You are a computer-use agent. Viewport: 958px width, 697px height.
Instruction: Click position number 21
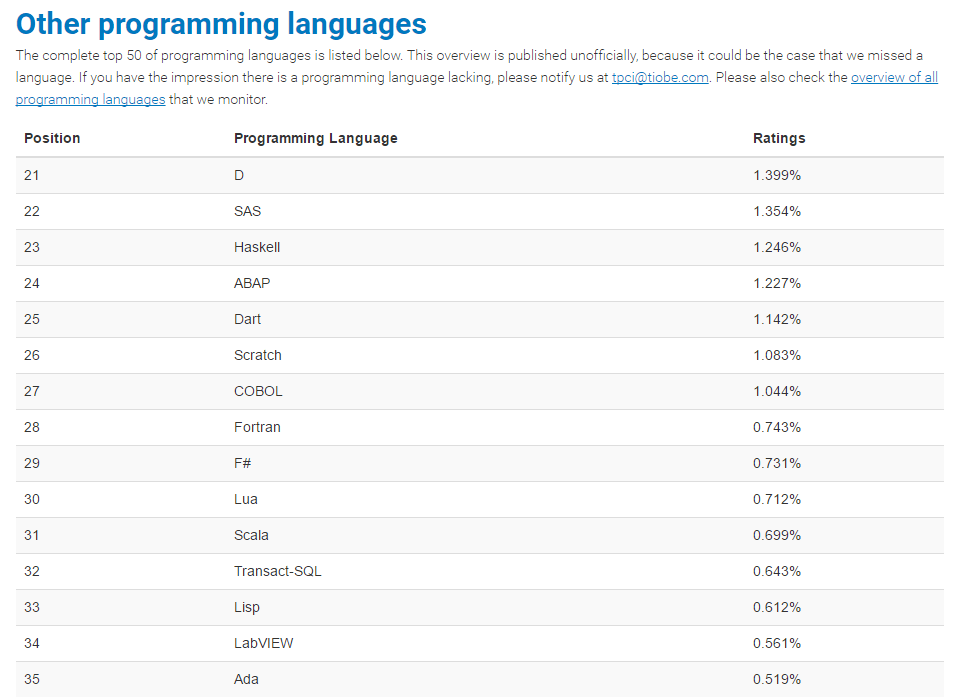tap(32, 175)
